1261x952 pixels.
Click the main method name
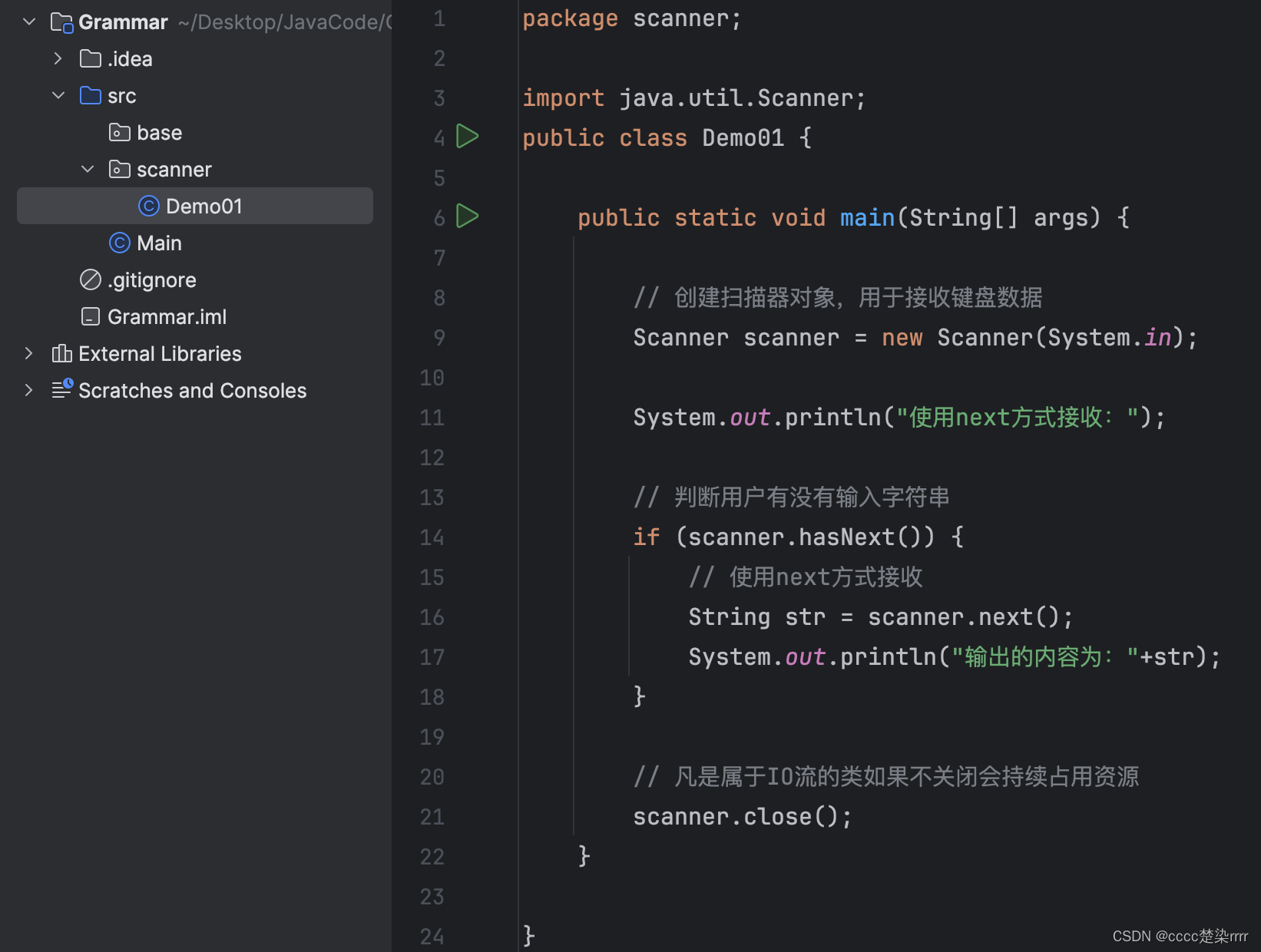point(868,217)
